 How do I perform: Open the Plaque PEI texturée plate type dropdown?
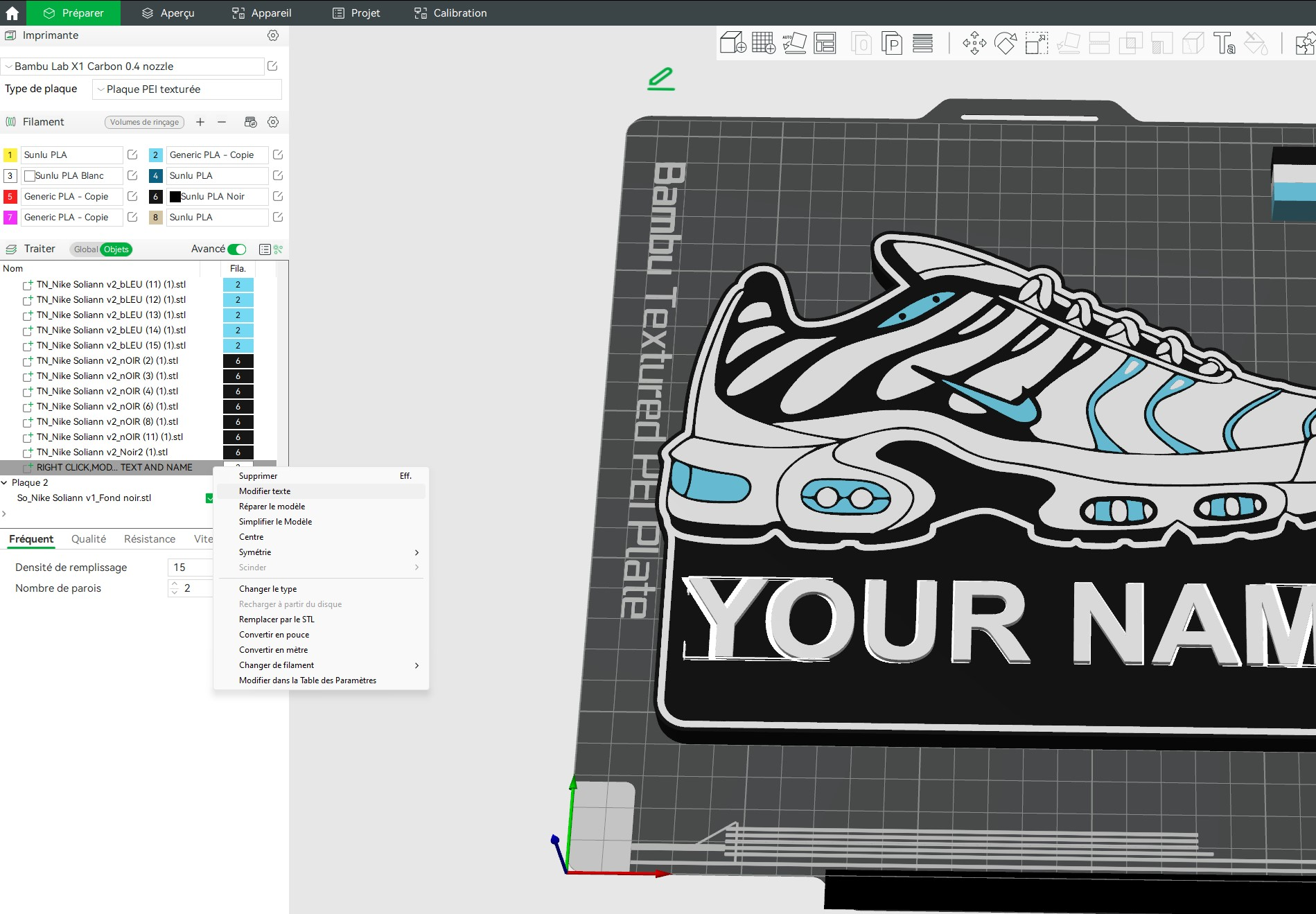(x=187, y=89)
